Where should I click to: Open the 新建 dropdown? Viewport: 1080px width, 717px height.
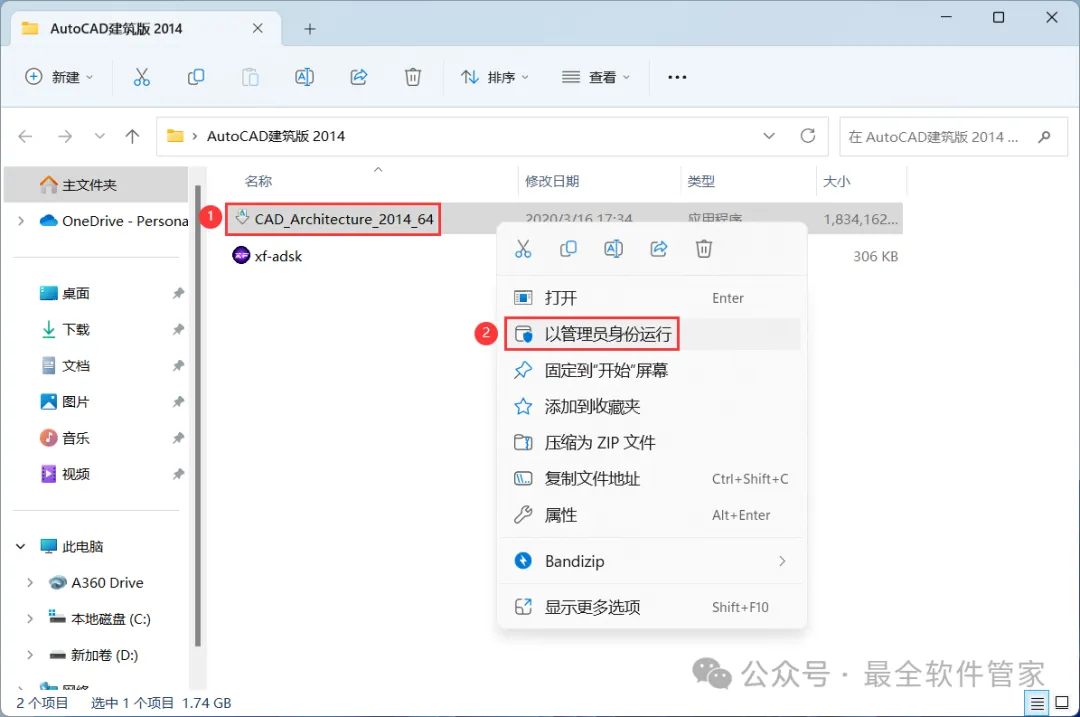59,77
